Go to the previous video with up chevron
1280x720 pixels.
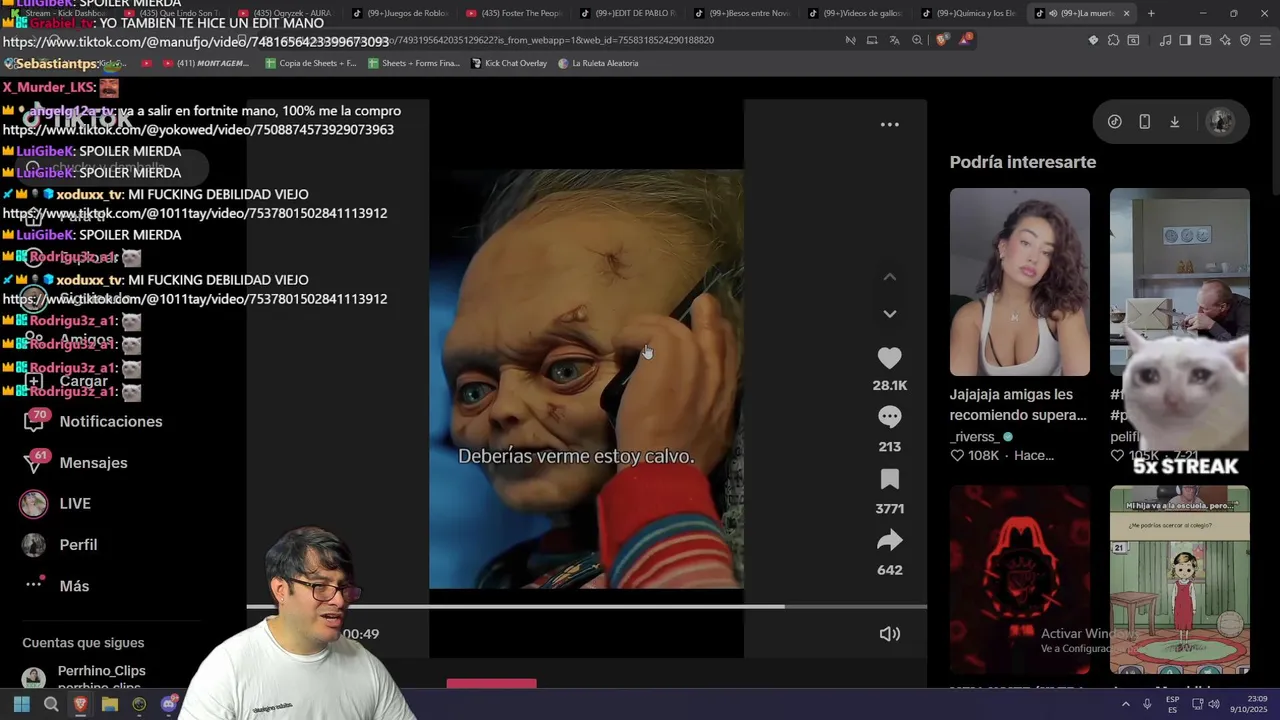point(889,277)
